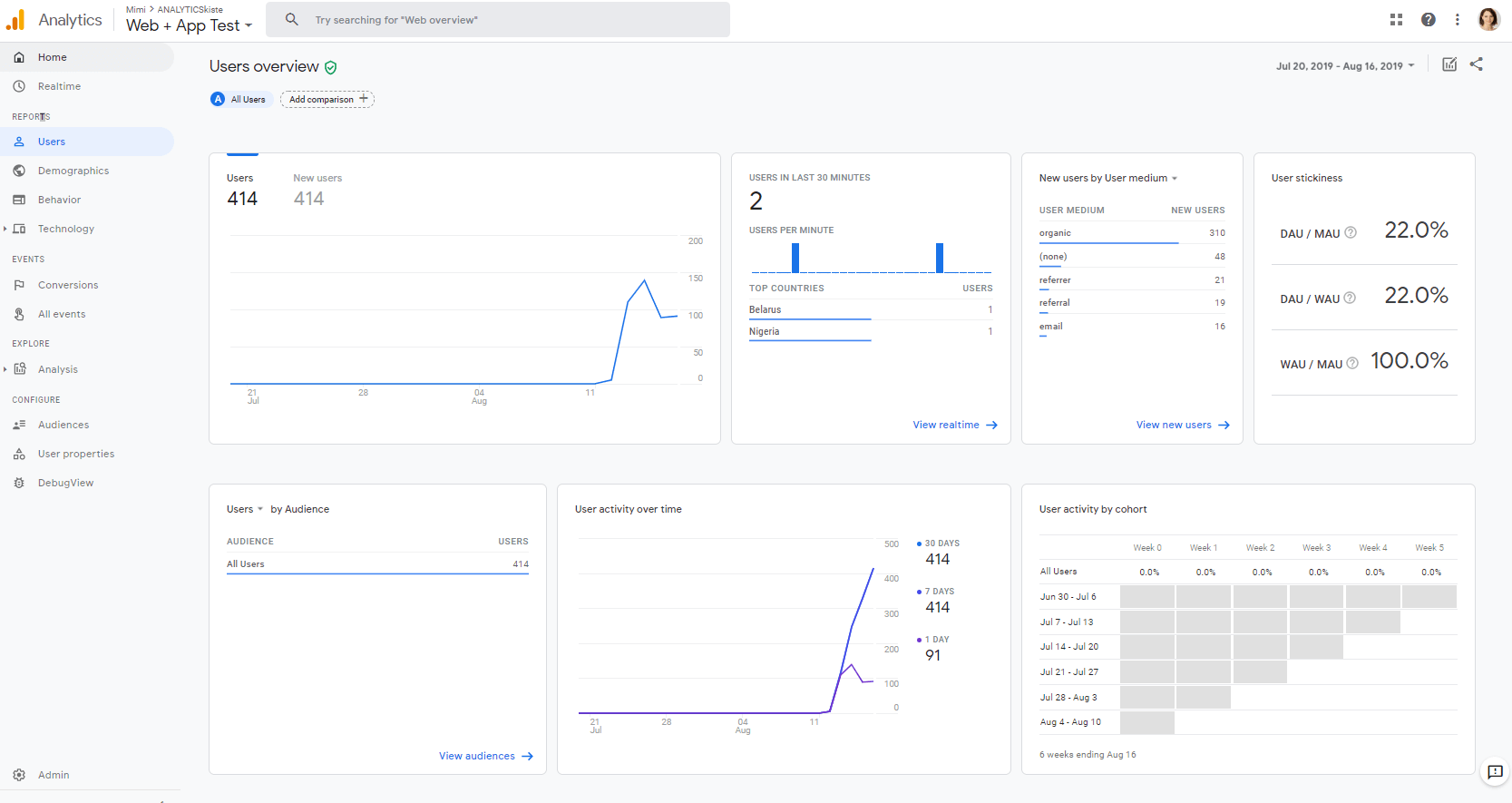Open the three-dot more options menu

pyautogui.click(x=1457, y=20)
